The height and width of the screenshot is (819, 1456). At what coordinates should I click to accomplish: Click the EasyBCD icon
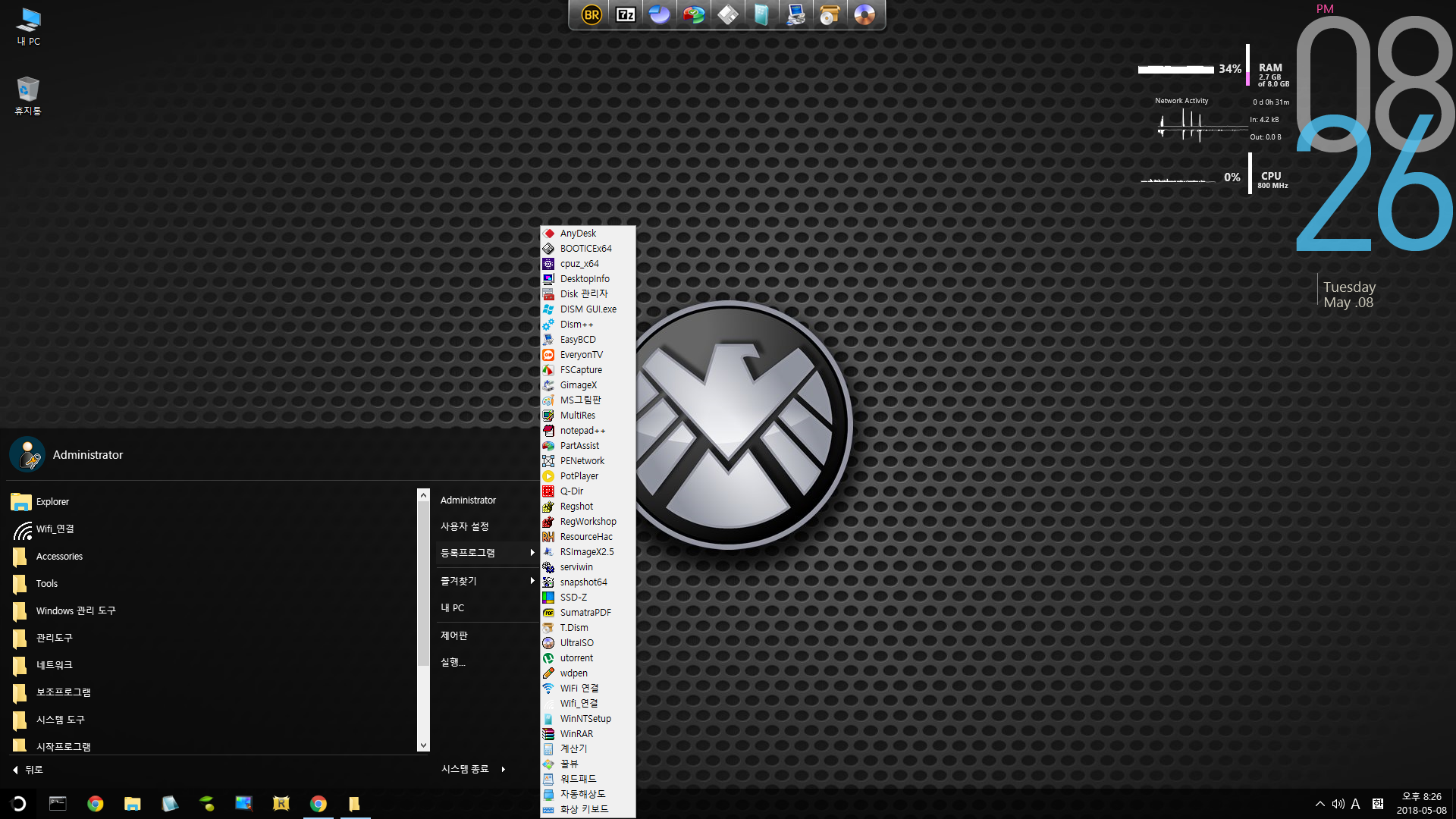pos(548,340)
